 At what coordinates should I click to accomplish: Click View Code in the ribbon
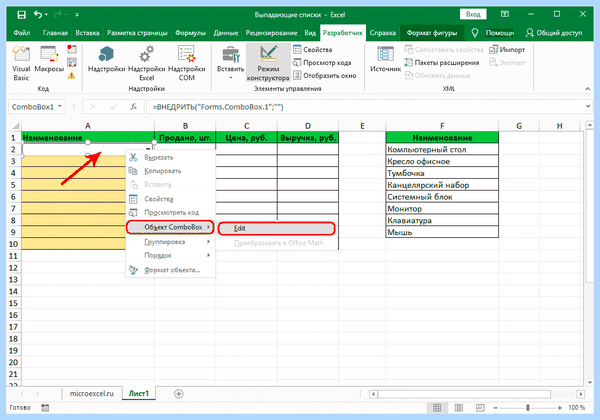click(x=322, y=63)
